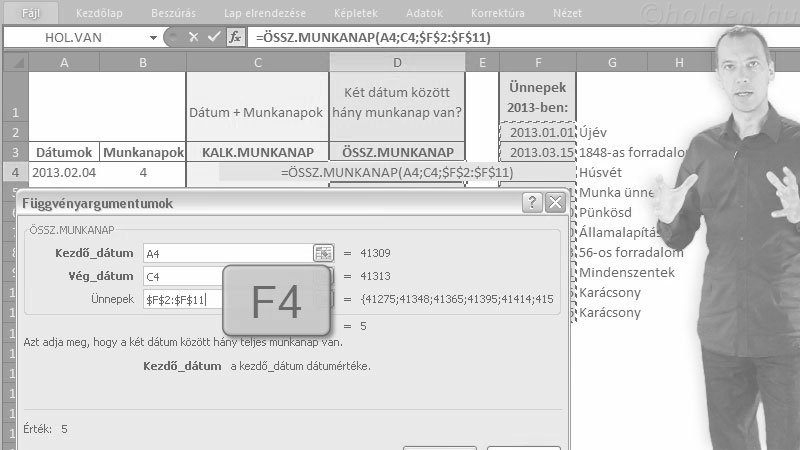Image resolution: width=800 pixels, height=450 pixels.
Task: Click the collapse-dialog icon beside Kezdő_dátum
Action: pos(323,253)
